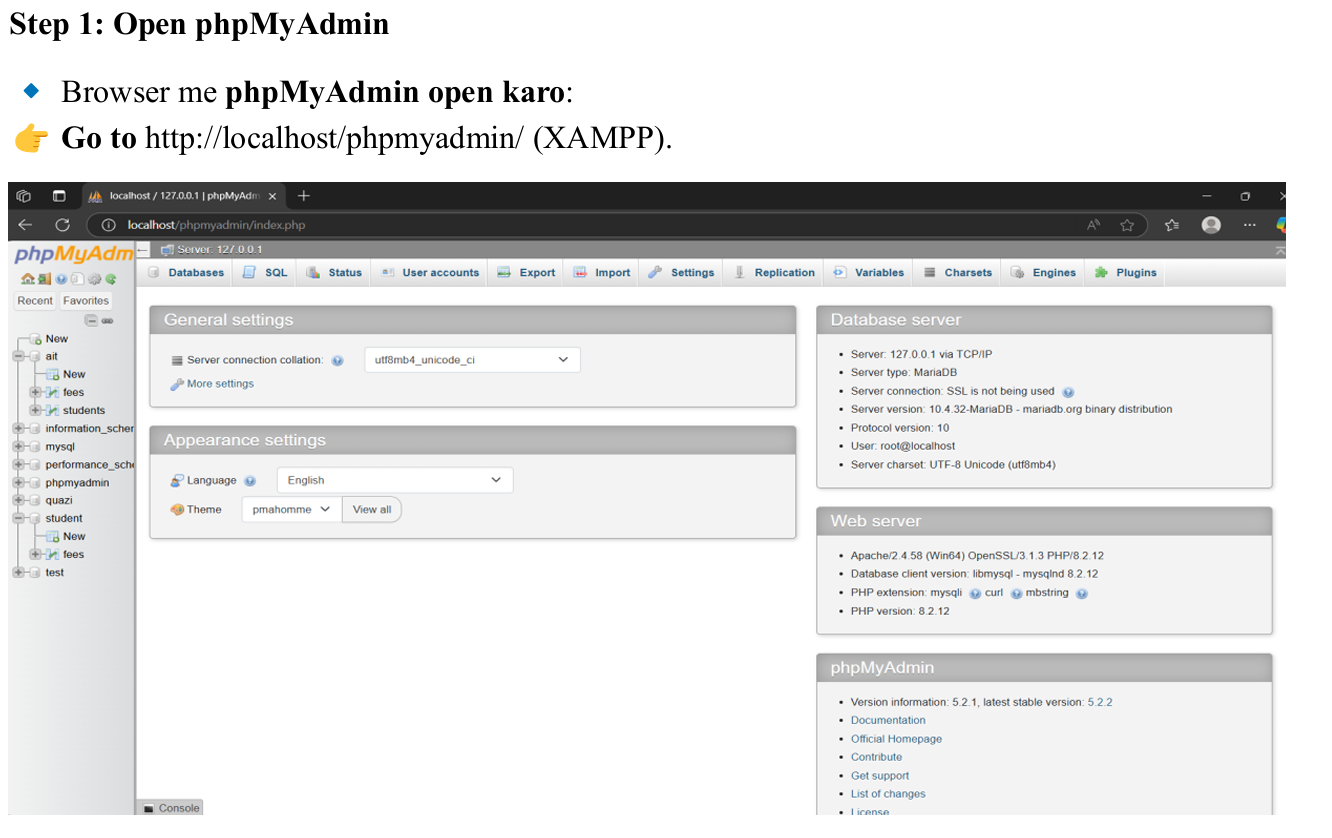Click help icon after mysqli extension
The width and height of the screenshot is (1332, 838).
(975, 593)
